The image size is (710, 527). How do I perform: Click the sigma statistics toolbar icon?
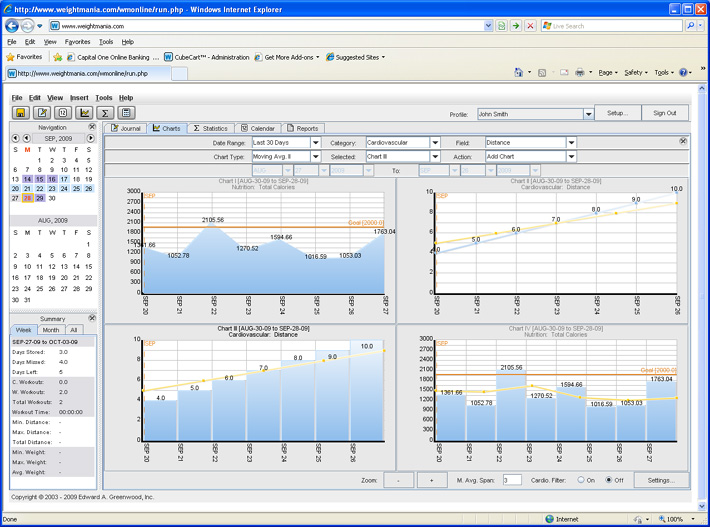pyautogui.click(x=105, y=113)
